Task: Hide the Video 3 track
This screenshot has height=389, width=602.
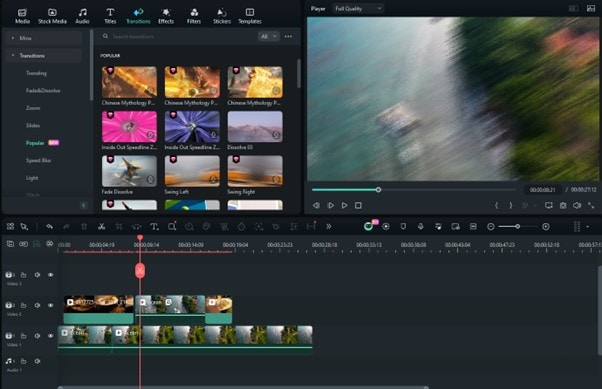Action: (x=50, y=275)
